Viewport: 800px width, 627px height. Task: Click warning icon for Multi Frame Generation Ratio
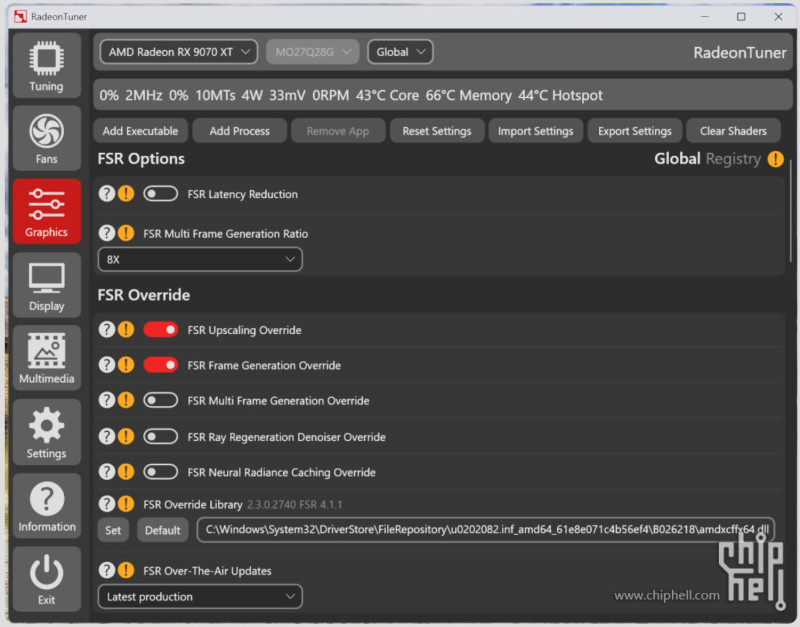coord(126,233)
